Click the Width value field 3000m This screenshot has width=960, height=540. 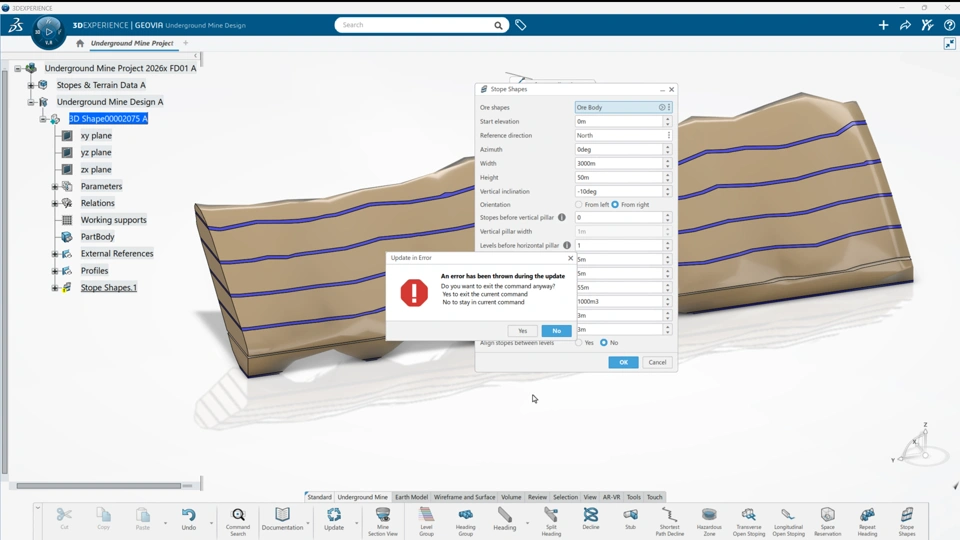click(x=619, y=163)
